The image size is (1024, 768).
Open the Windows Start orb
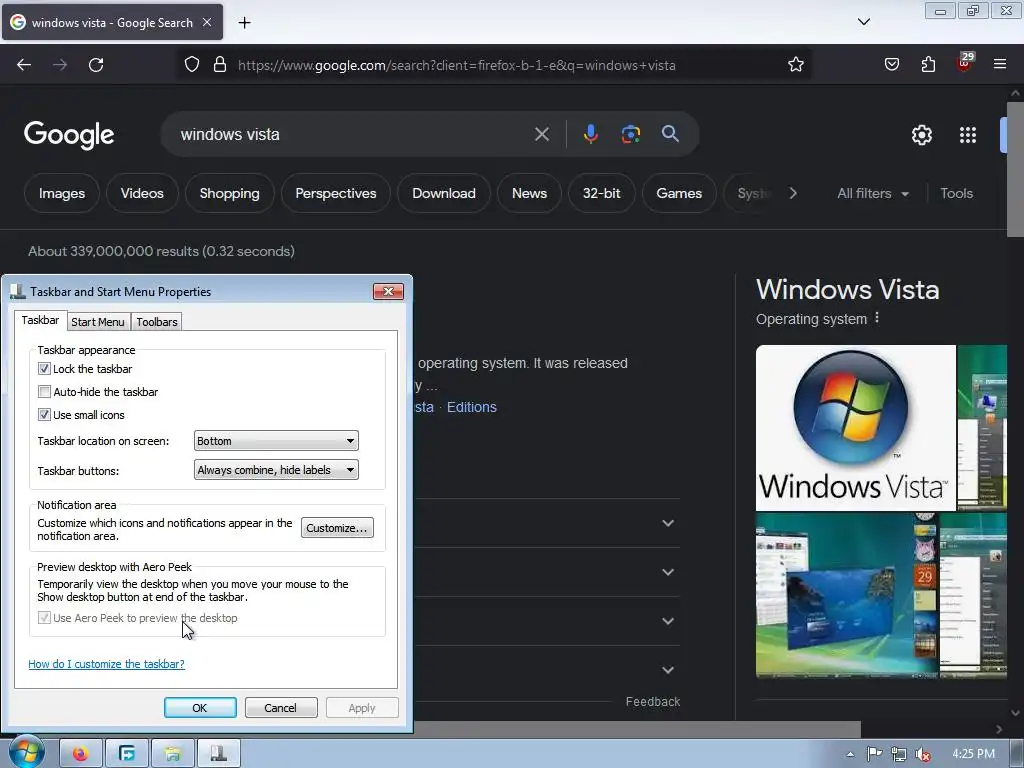[x=25, y=752]
